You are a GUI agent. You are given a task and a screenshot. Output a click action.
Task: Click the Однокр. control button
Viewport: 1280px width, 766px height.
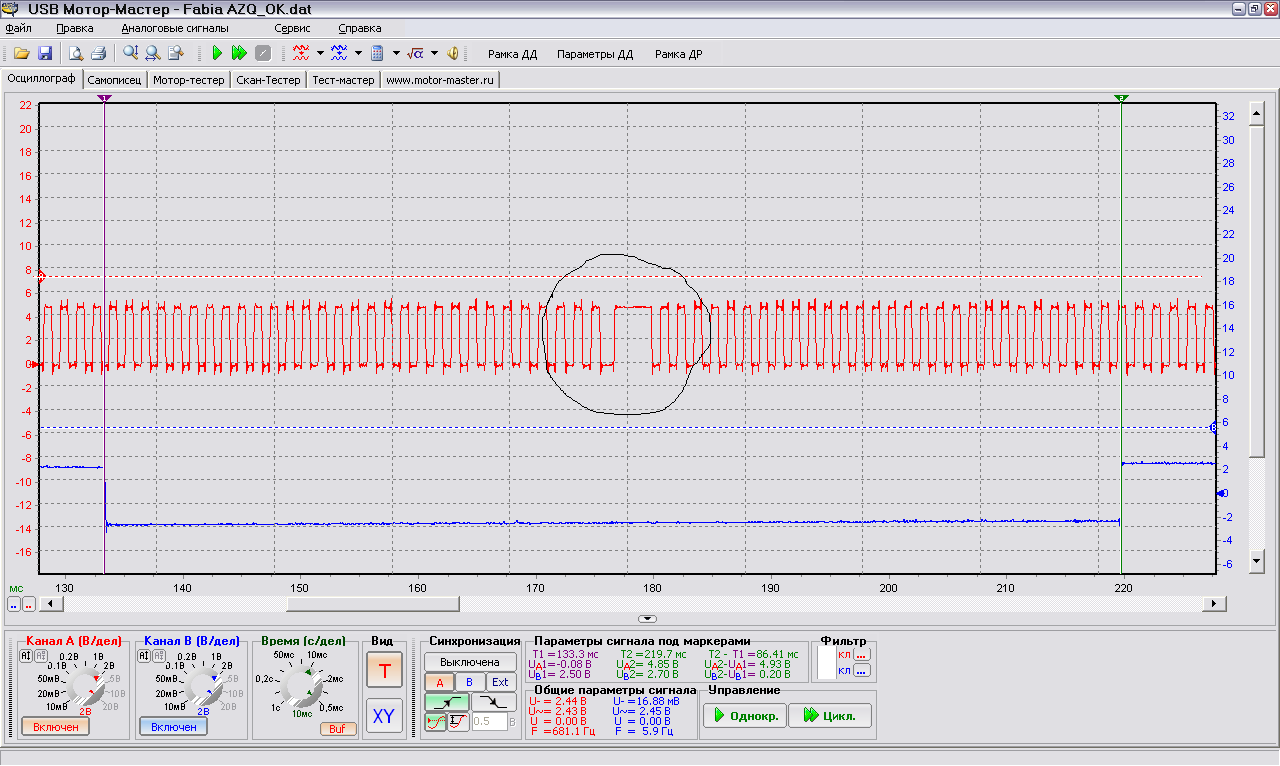(743, 716)
